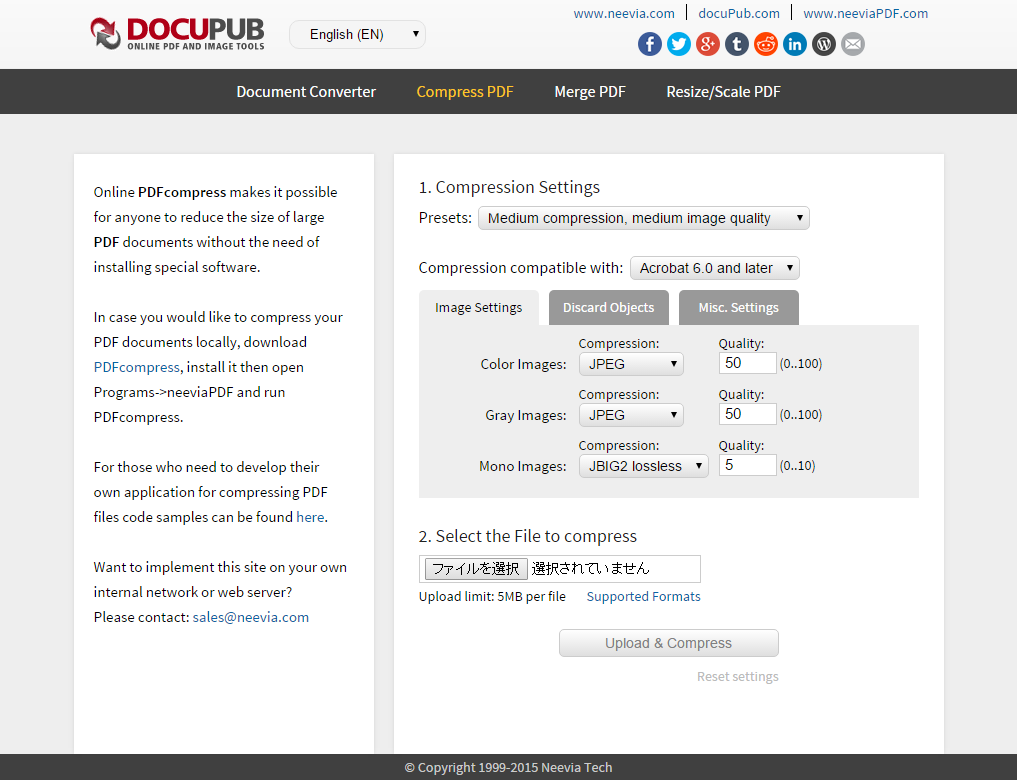Open Supported Formats link
The width and height of the screenshot is (1017, 780).
click(x=643, y=597)
